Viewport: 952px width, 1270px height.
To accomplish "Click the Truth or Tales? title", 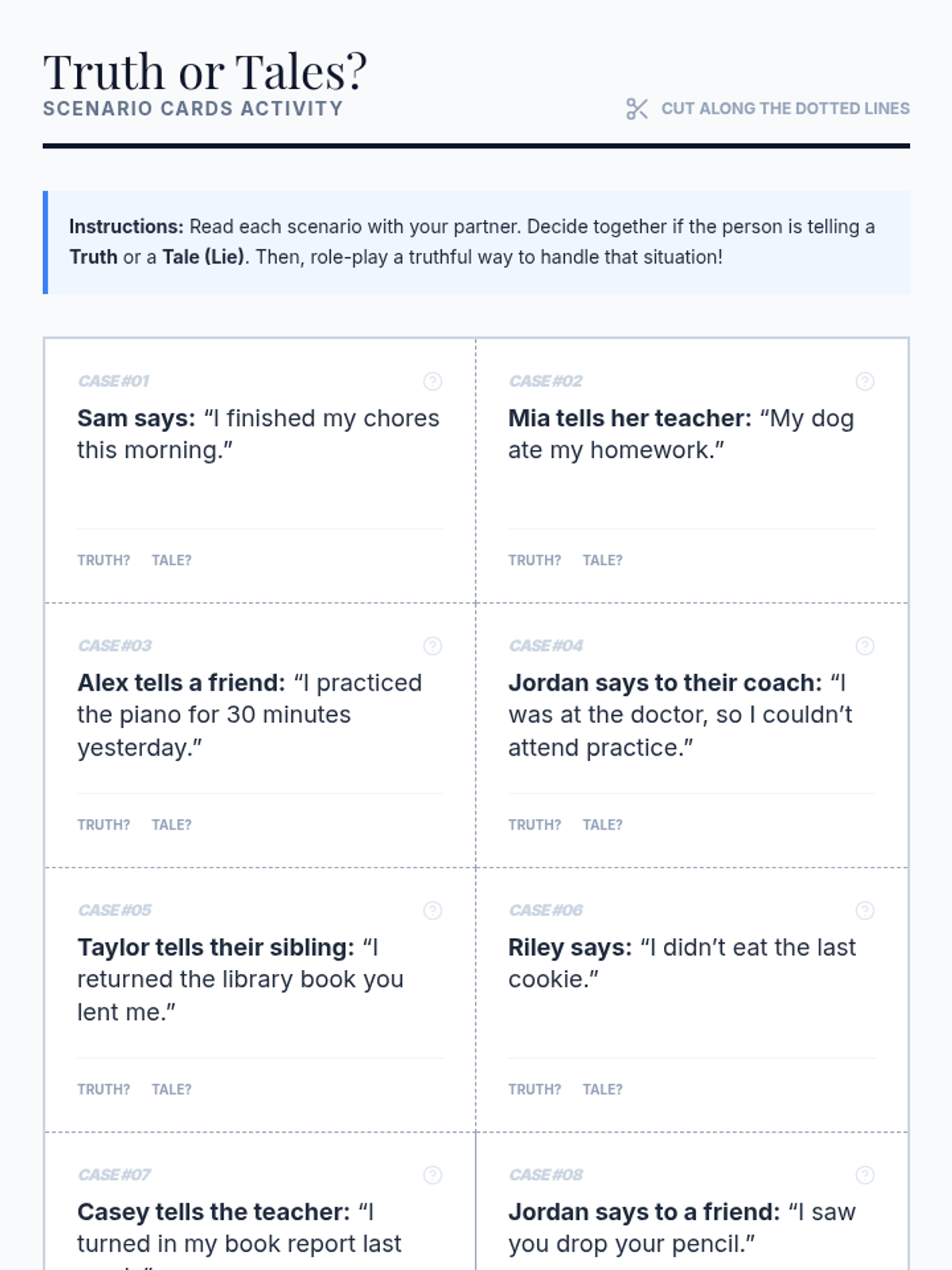I will [x=205, y=71].
